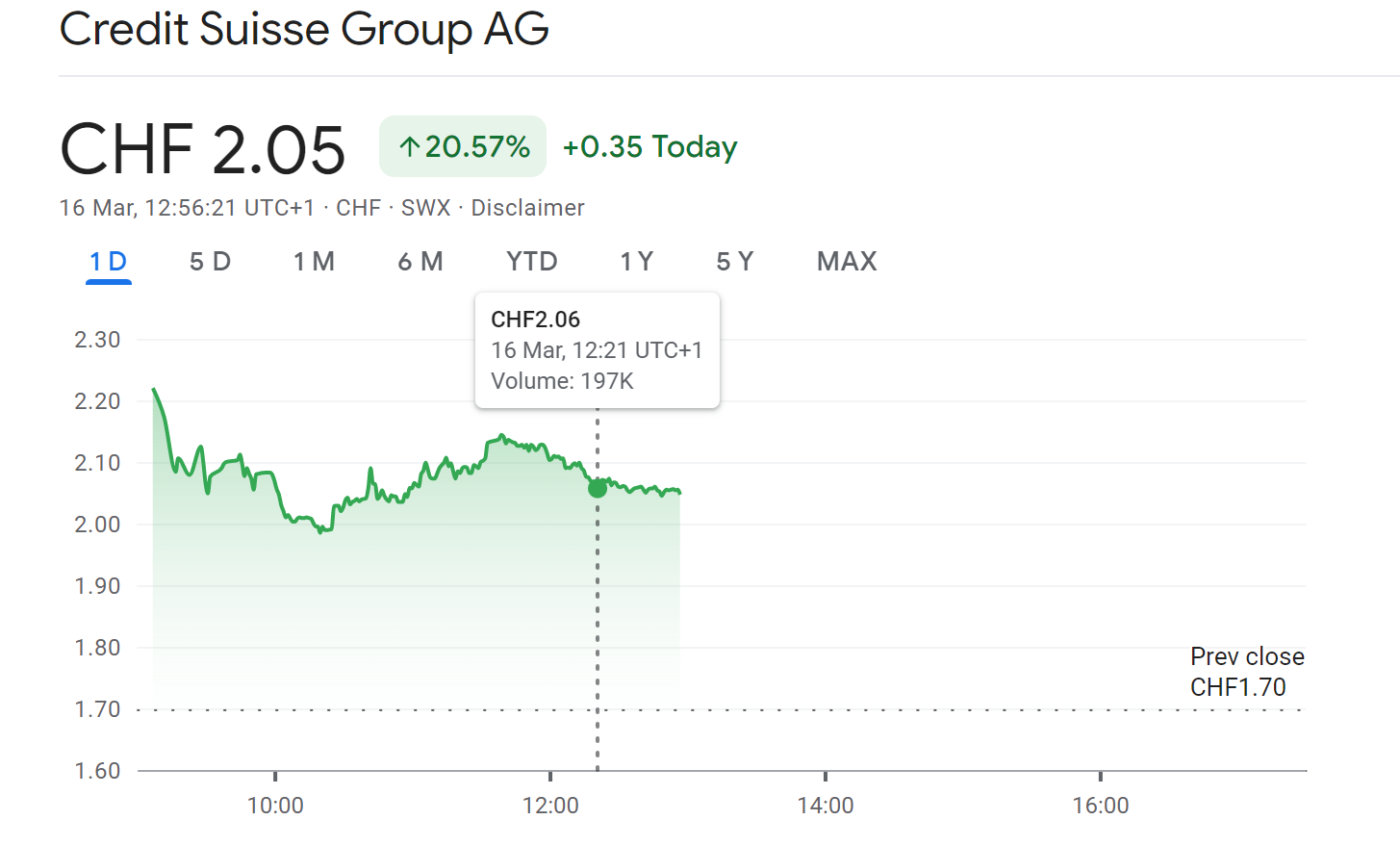The image size is (1400, 846).
Task: Switch to the 1 M chart view
Action: (314, 262)
